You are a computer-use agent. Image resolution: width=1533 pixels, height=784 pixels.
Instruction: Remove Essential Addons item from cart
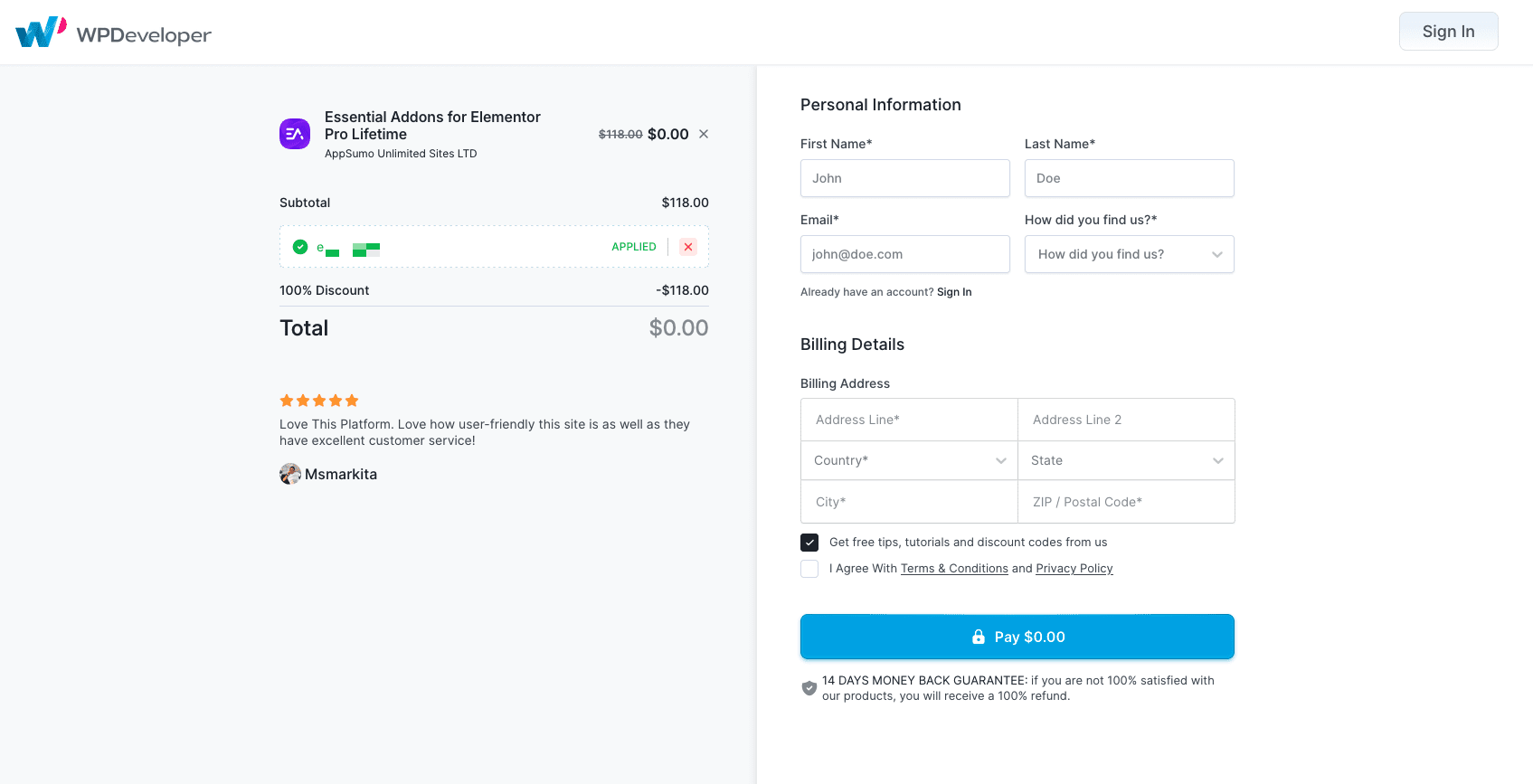(704, 134)
